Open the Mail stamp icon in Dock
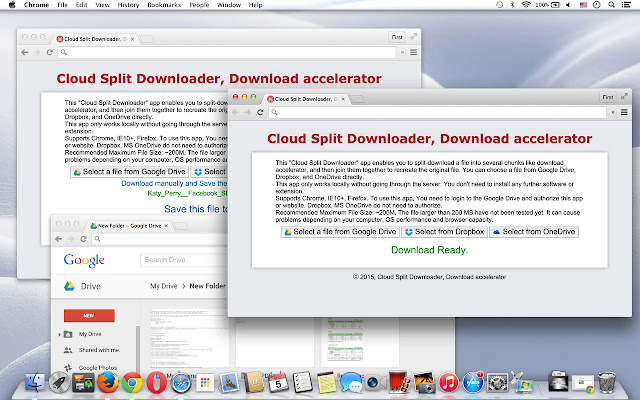 [x=229, y=382]
